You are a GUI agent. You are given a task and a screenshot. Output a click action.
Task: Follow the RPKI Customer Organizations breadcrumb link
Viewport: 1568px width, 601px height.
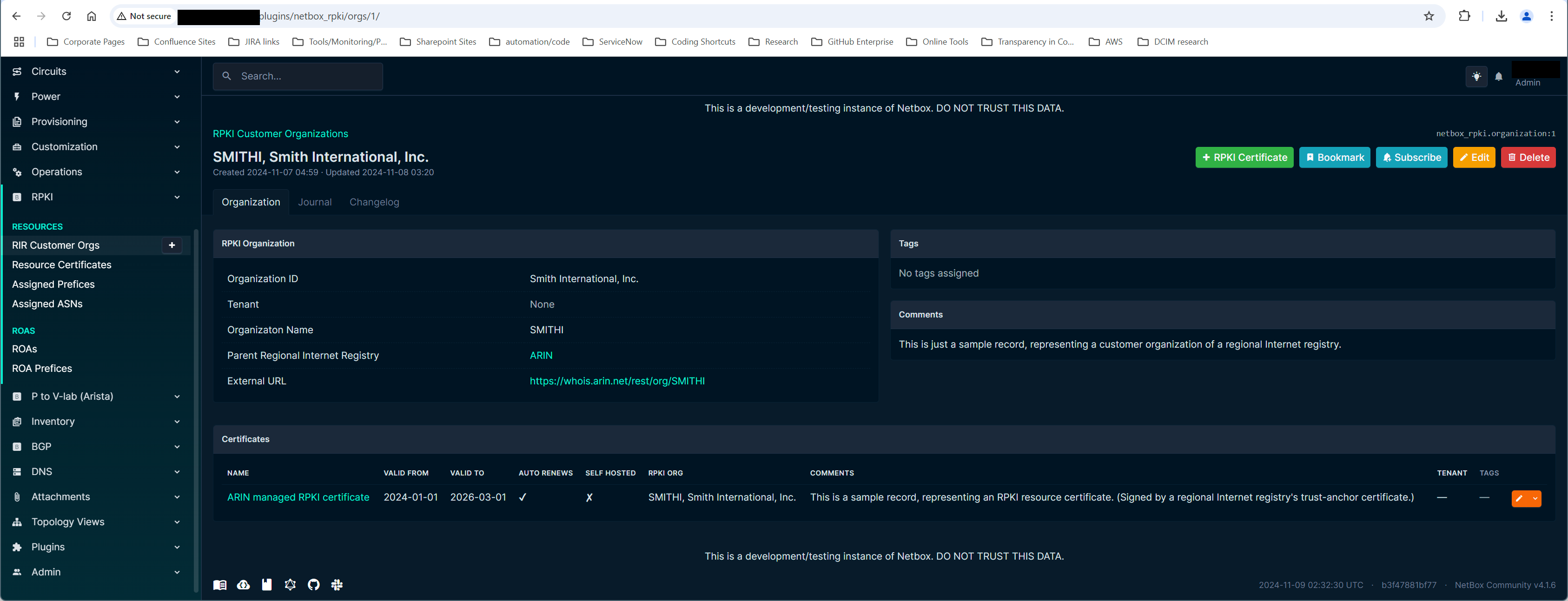(x=280, y=134)
